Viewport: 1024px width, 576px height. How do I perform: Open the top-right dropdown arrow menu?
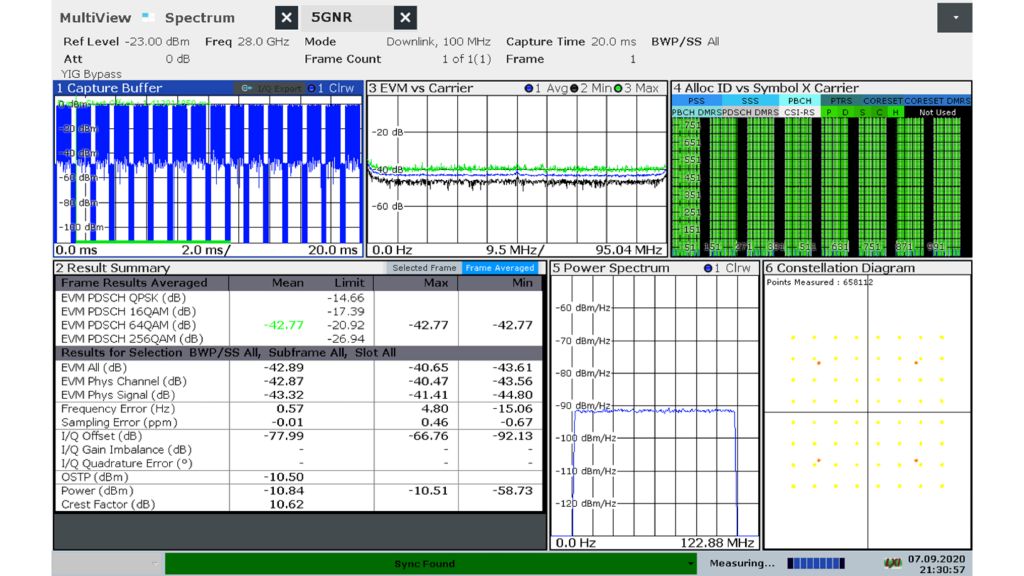(954, 18)
